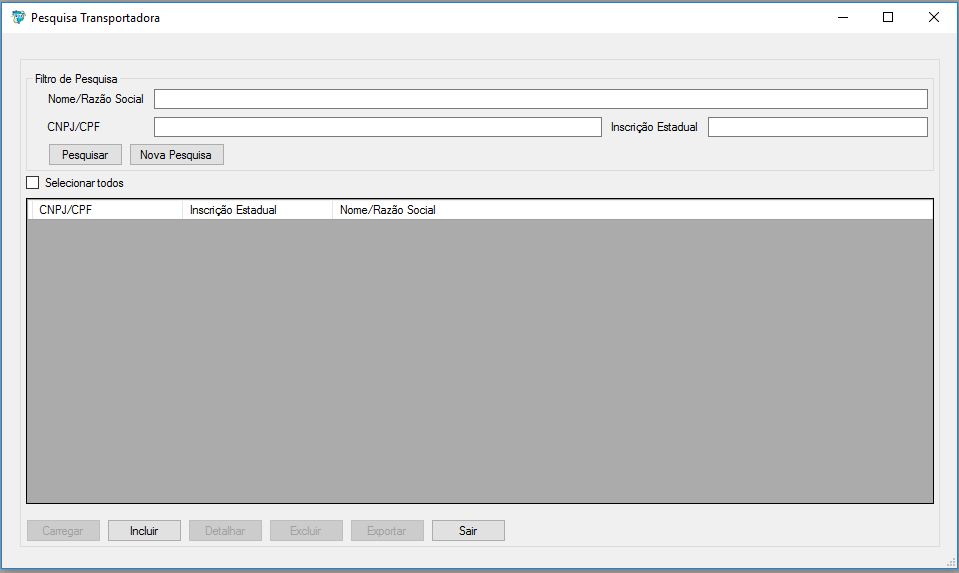Sort by Inscrição Estadual column header

[257, 210]
